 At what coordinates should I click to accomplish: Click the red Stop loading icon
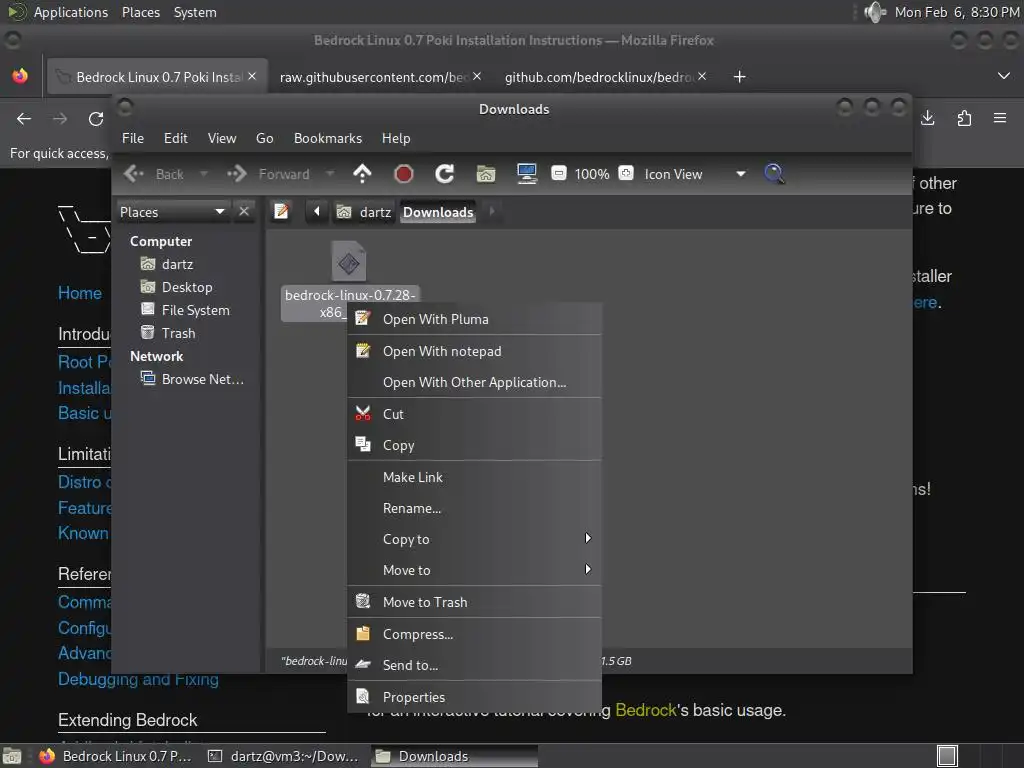point(404,174)
